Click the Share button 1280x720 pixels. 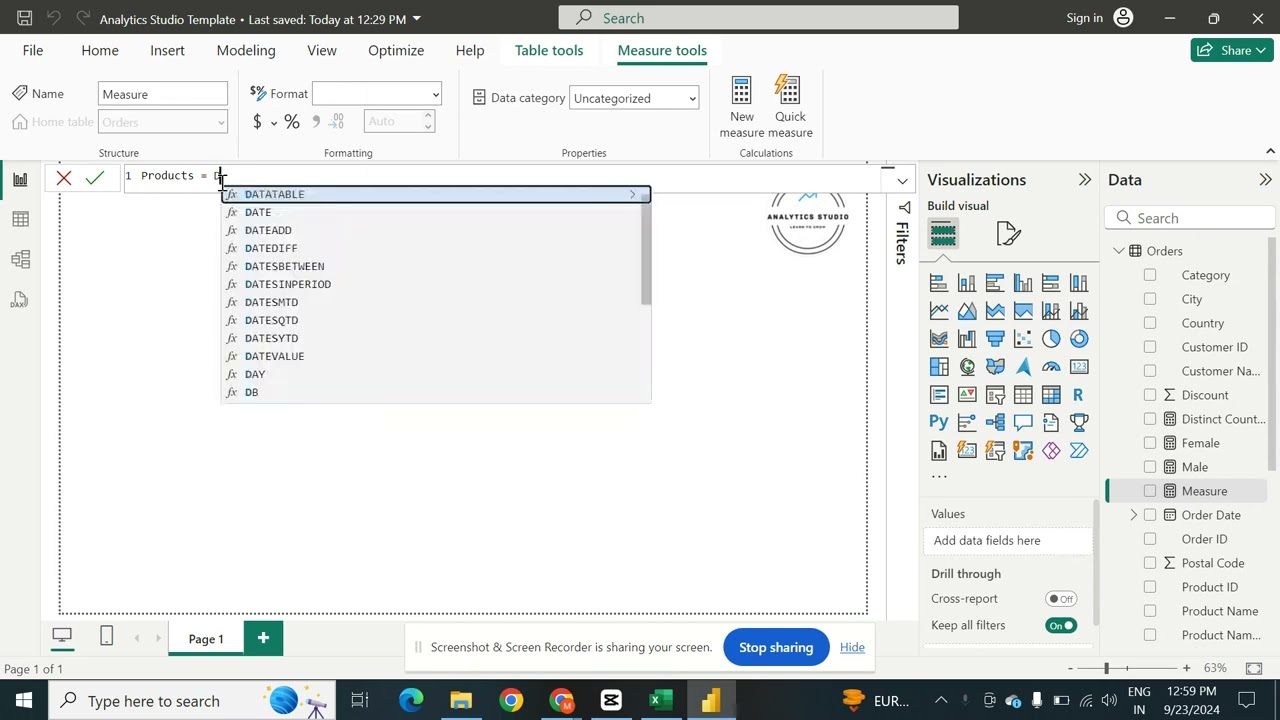coord(1232,50)
